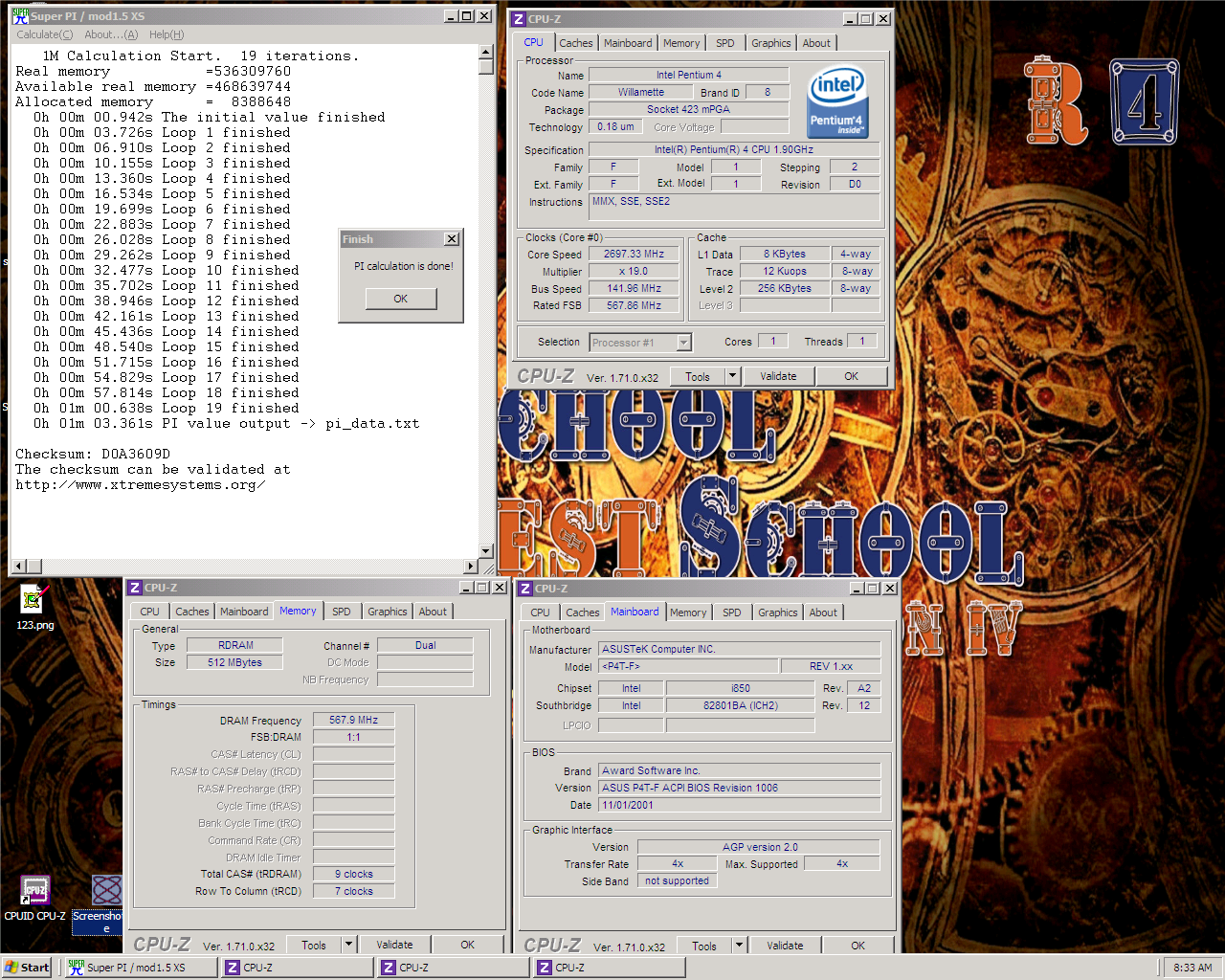
Task: Click the Multiplier value x 19.0
Action: (634, 271)
